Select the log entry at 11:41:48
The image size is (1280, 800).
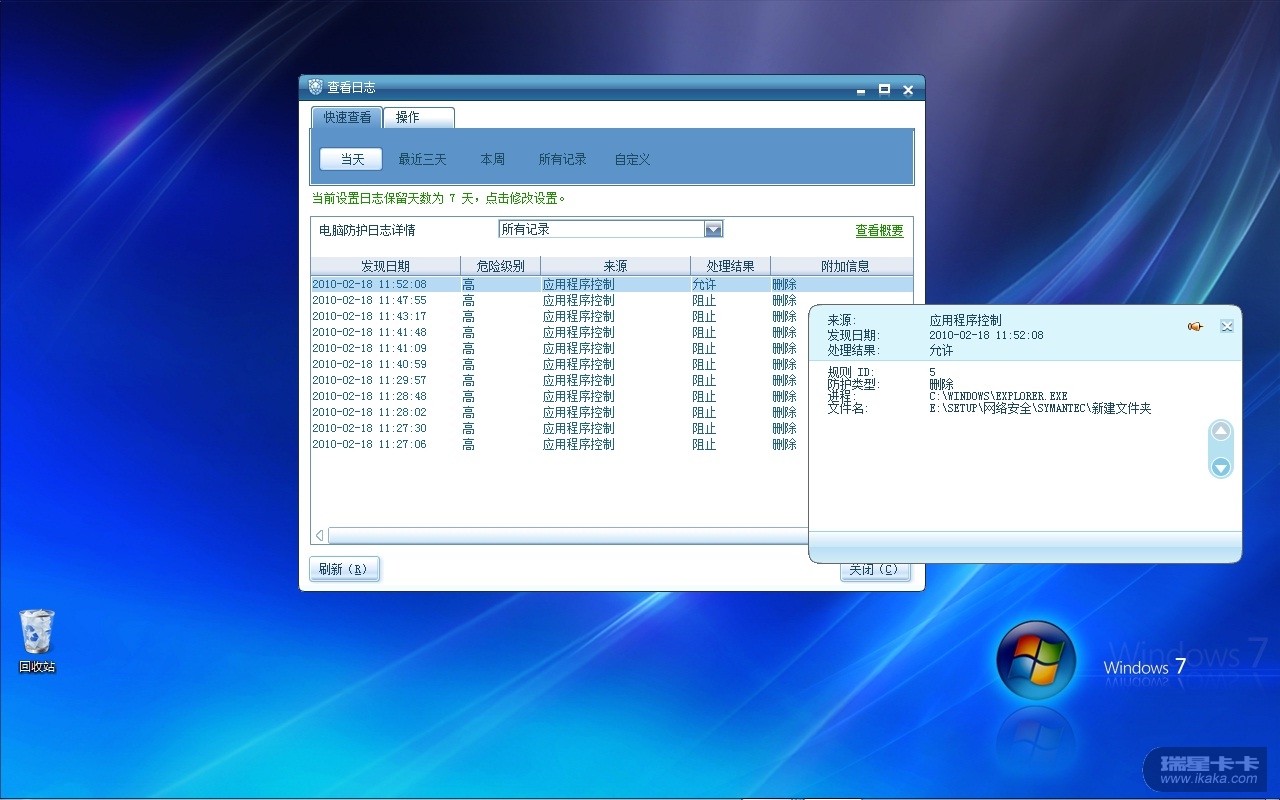(560, 332)
